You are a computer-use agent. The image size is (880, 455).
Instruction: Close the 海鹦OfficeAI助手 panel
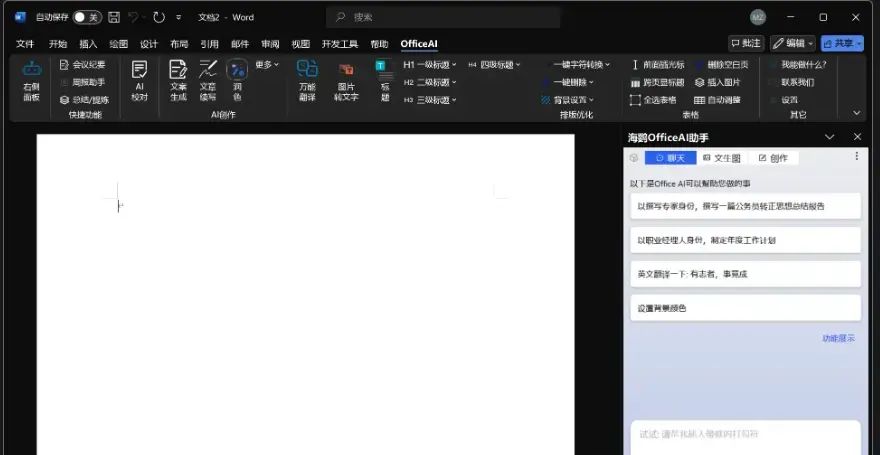click(x=857, y=137)
